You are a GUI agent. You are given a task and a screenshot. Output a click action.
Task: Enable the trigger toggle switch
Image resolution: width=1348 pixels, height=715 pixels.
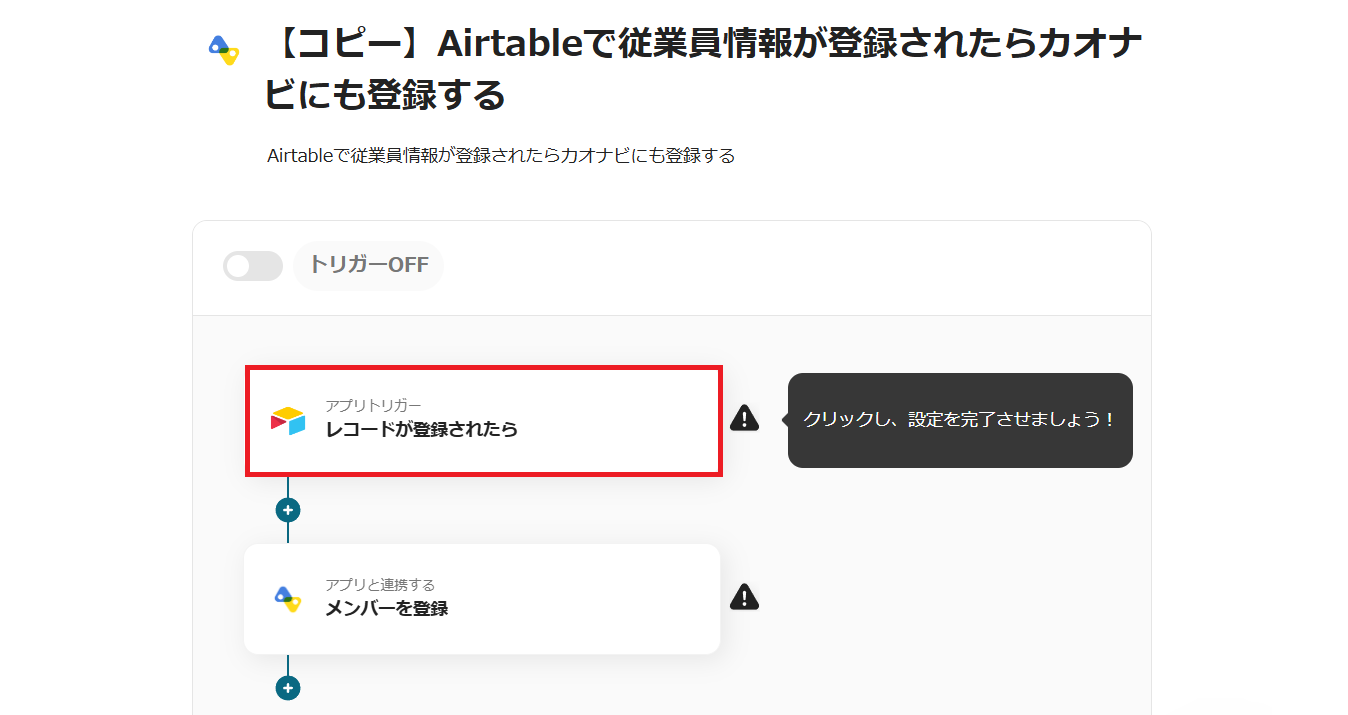pyautogui.click(x=252, y=266)
